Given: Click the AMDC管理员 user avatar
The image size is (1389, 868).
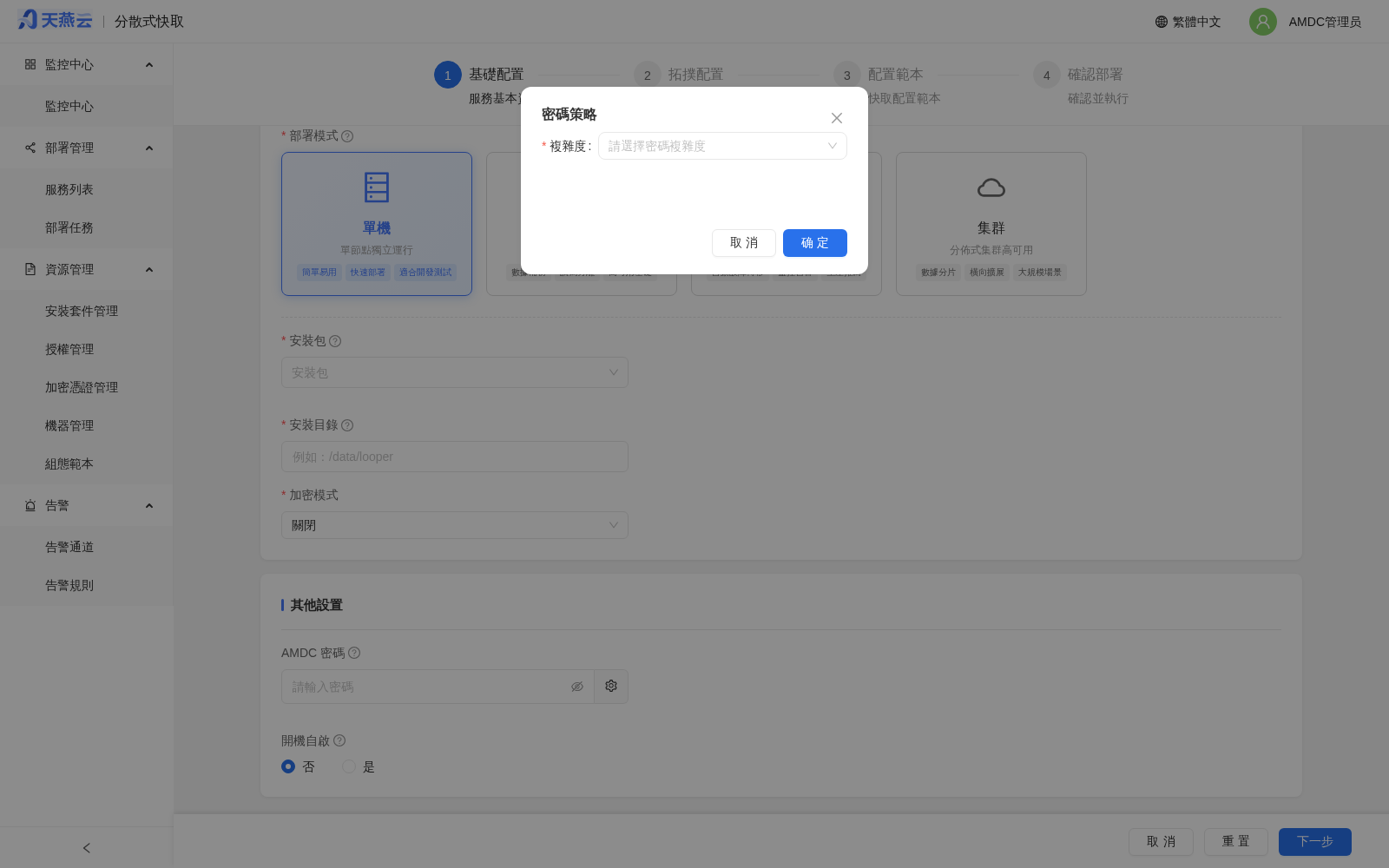Looking at the screenshot, I should (x=1263, y=22).
